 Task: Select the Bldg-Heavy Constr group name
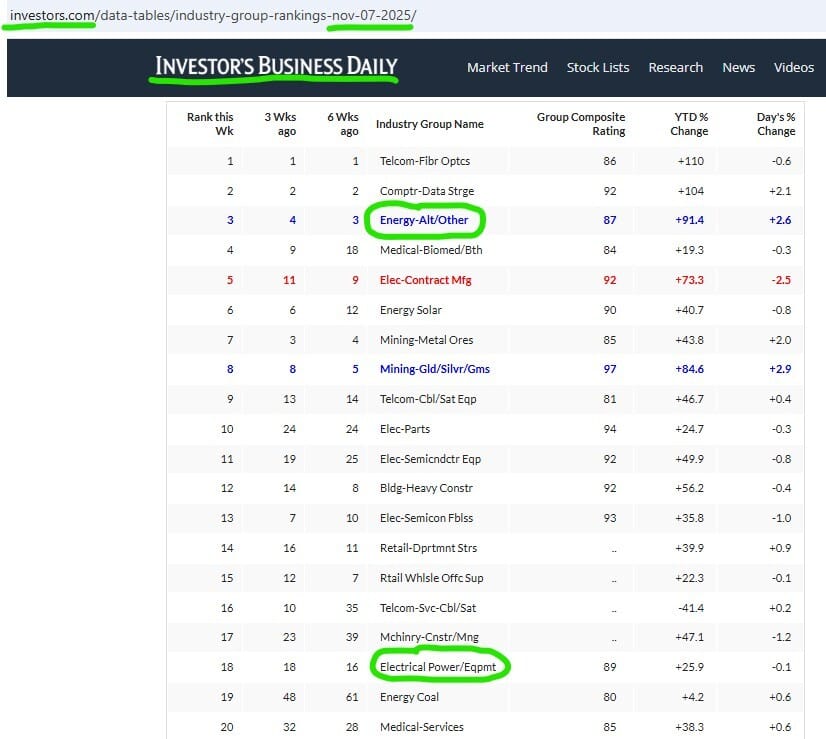coord(426,488)
